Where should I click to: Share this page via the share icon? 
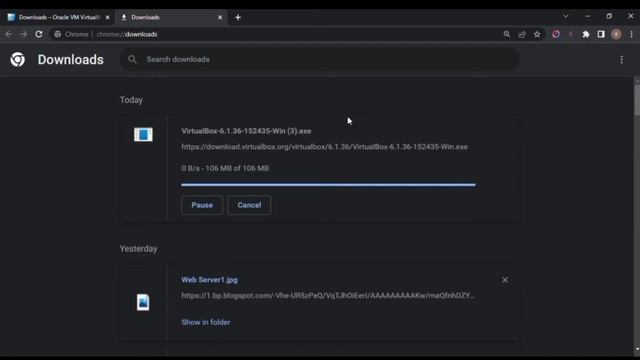click(x=522, y=34)
